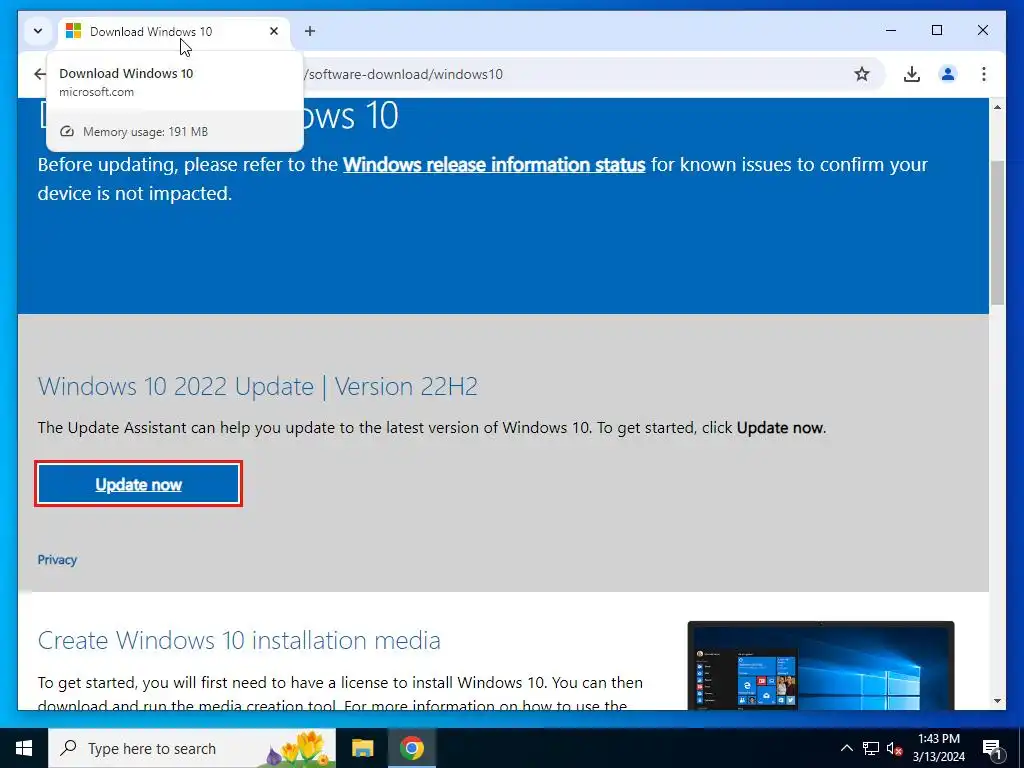Close the Download Windows 10 tab

[274, 31]
